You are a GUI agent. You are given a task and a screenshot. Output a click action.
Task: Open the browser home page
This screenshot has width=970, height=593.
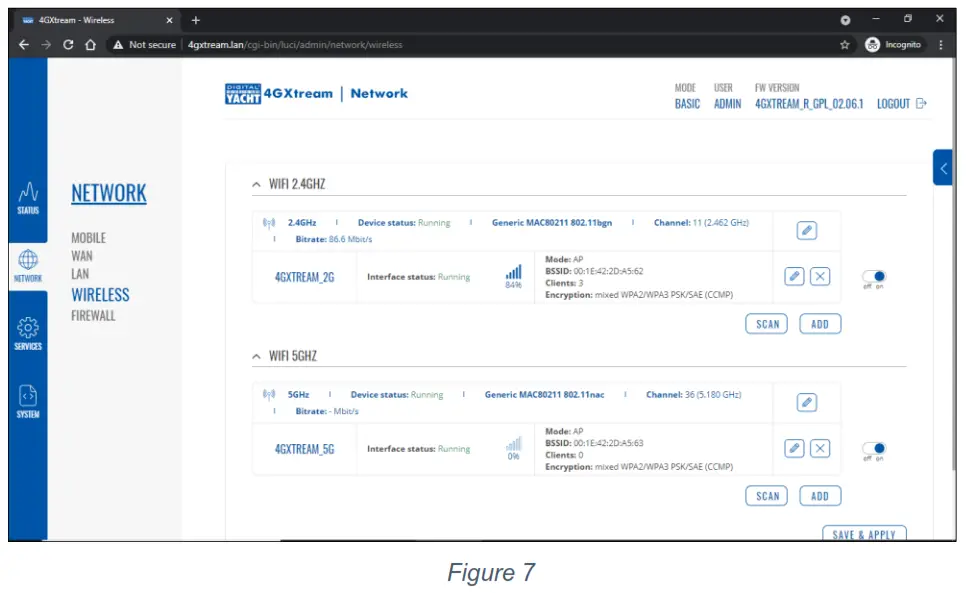(90, 45)
